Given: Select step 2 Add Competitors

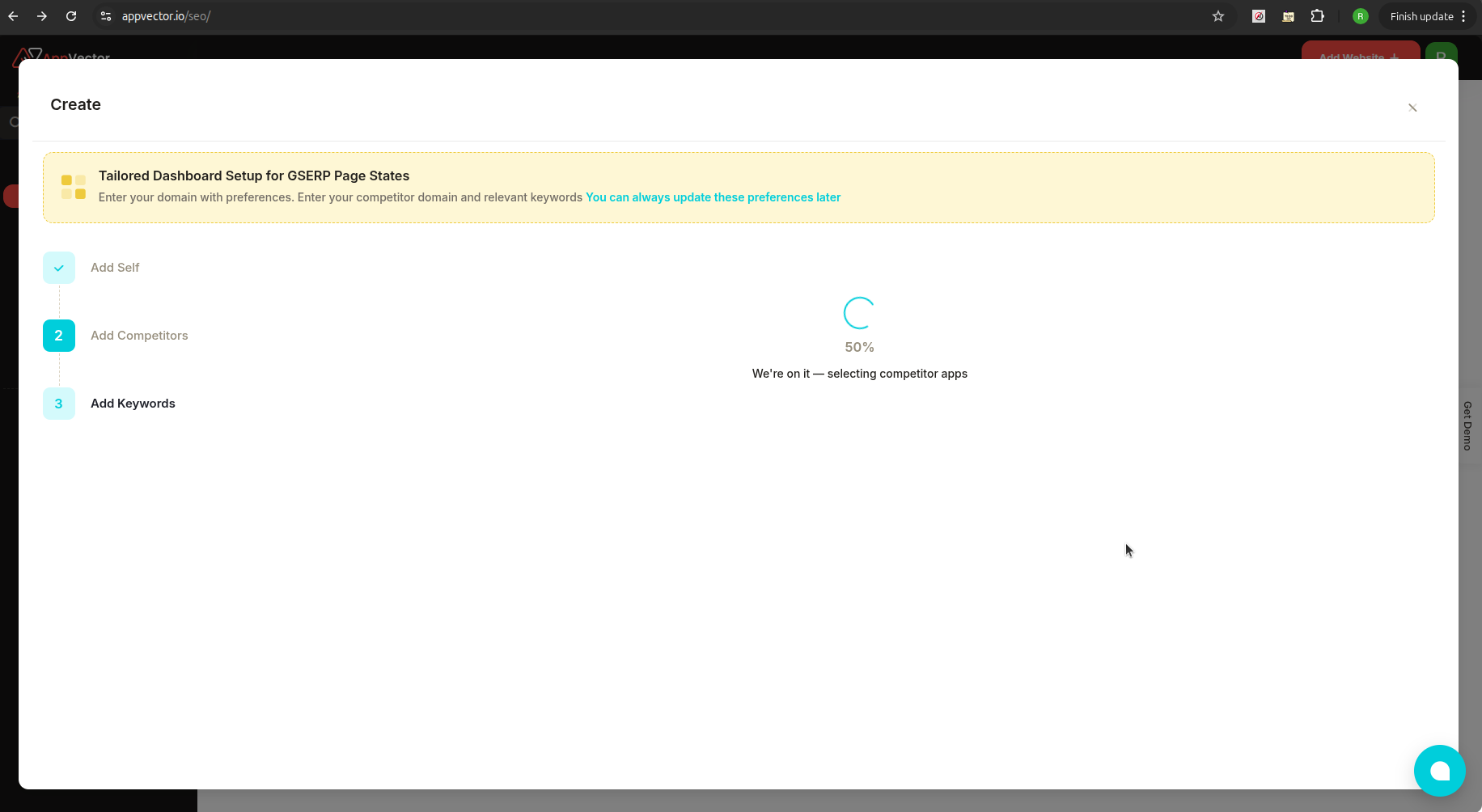Looking at the screenshot, I should click(x=58, y=335).
